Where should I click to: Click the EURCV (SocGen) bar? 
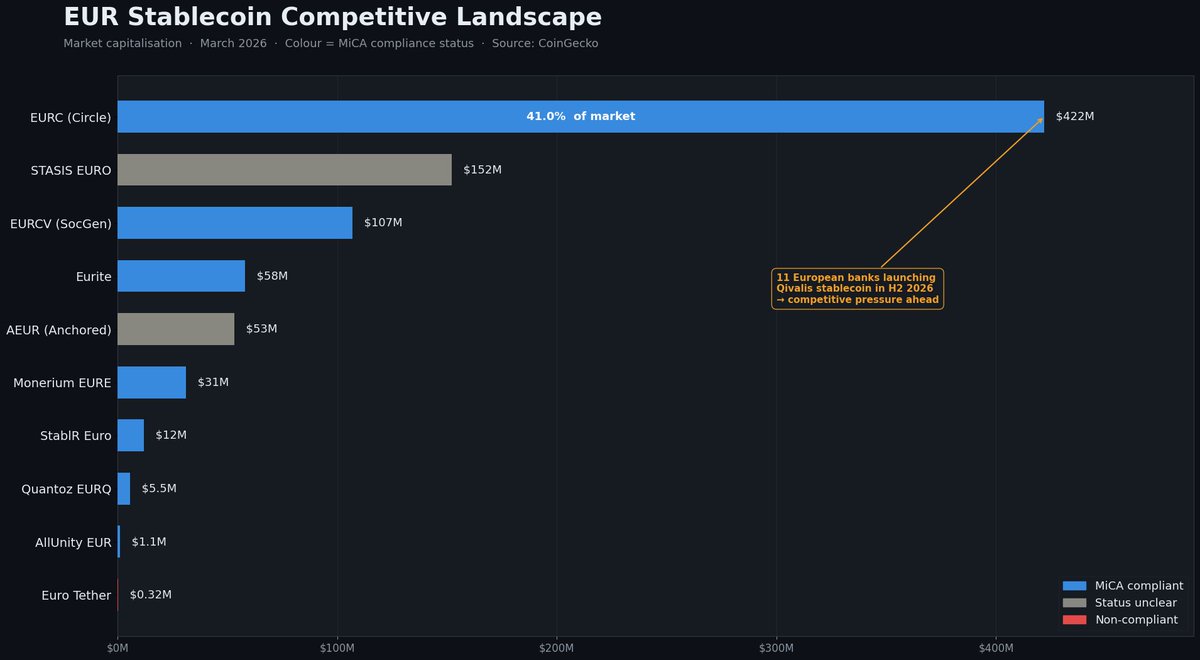(x=235, y=223)
